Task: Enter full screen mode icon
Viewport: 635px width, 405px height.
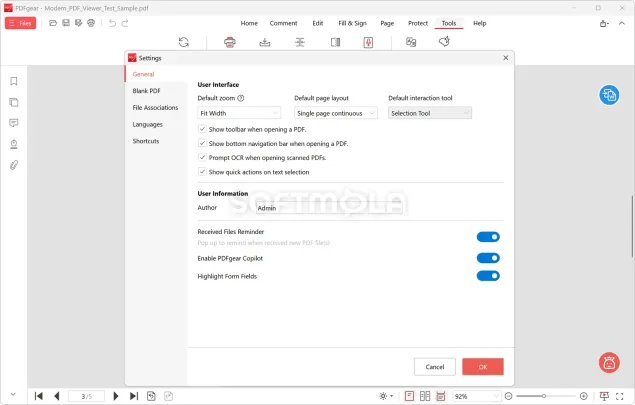Action: click(620, 396)
